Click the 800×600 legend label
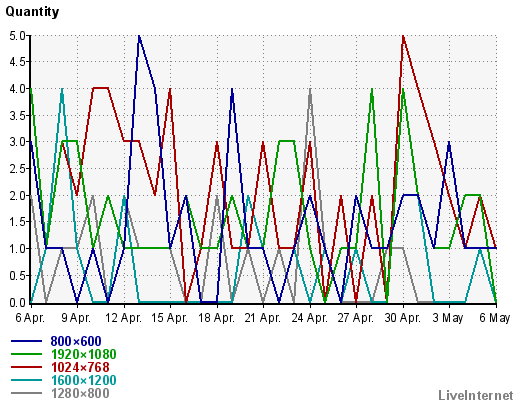 76,341
